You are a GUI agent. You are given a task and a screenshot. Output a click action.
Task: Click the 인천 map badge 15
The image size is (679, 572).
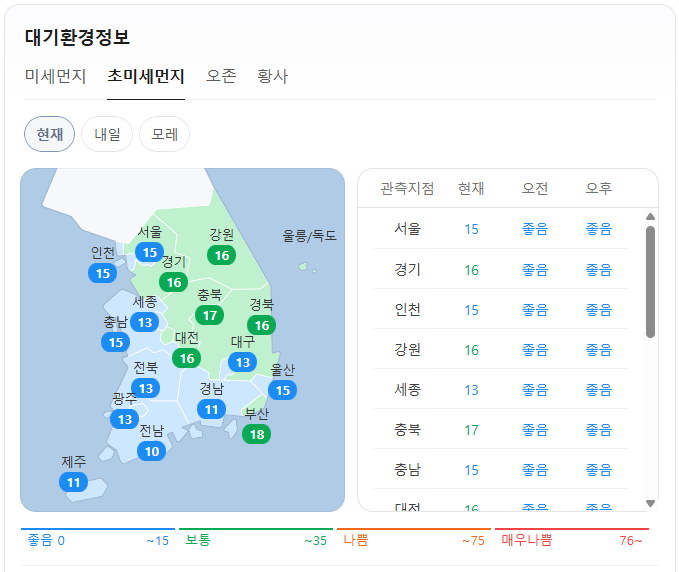[x=103, y=273]
